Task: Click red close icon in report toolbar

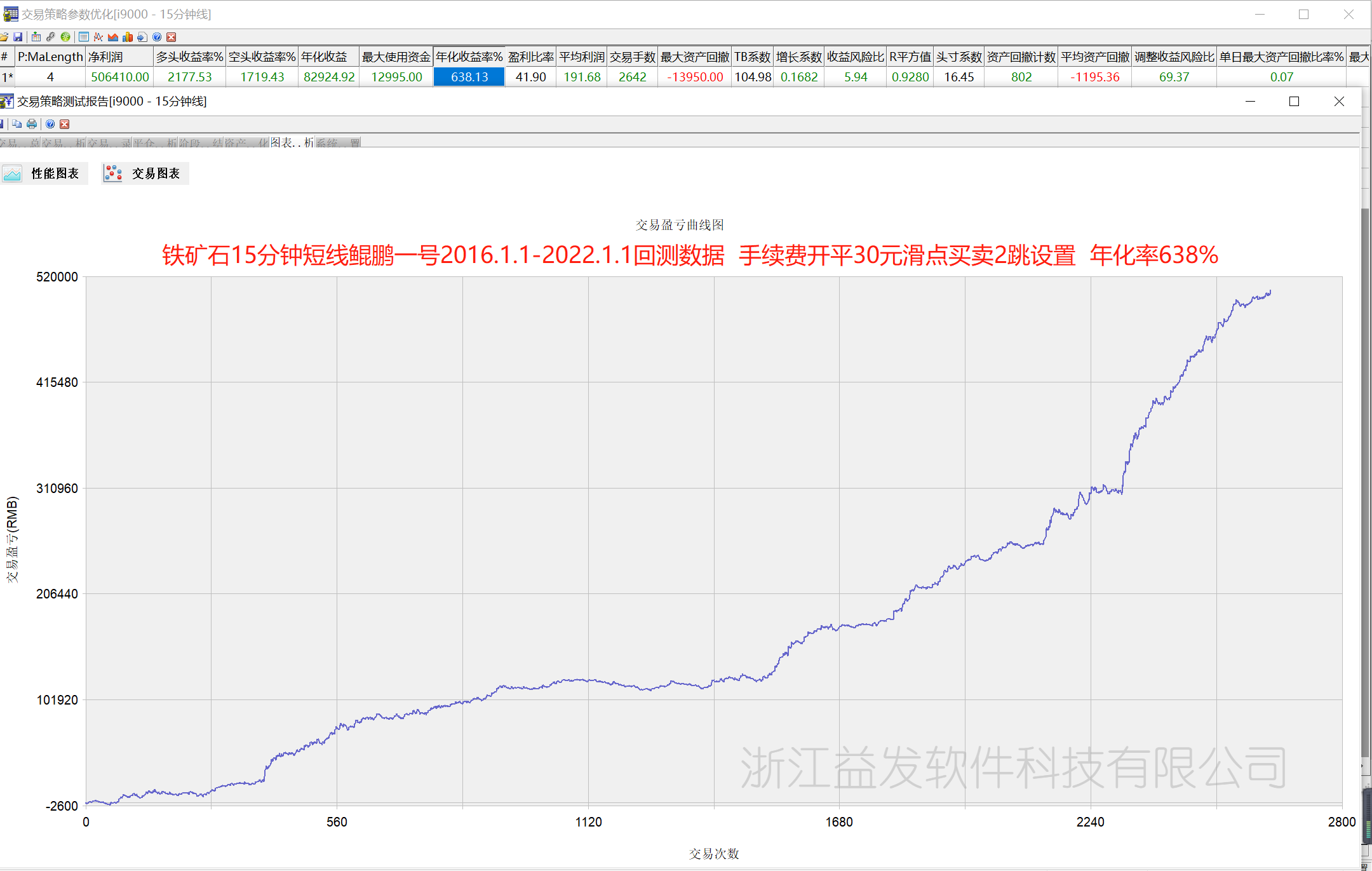Action: pos(64,124)
